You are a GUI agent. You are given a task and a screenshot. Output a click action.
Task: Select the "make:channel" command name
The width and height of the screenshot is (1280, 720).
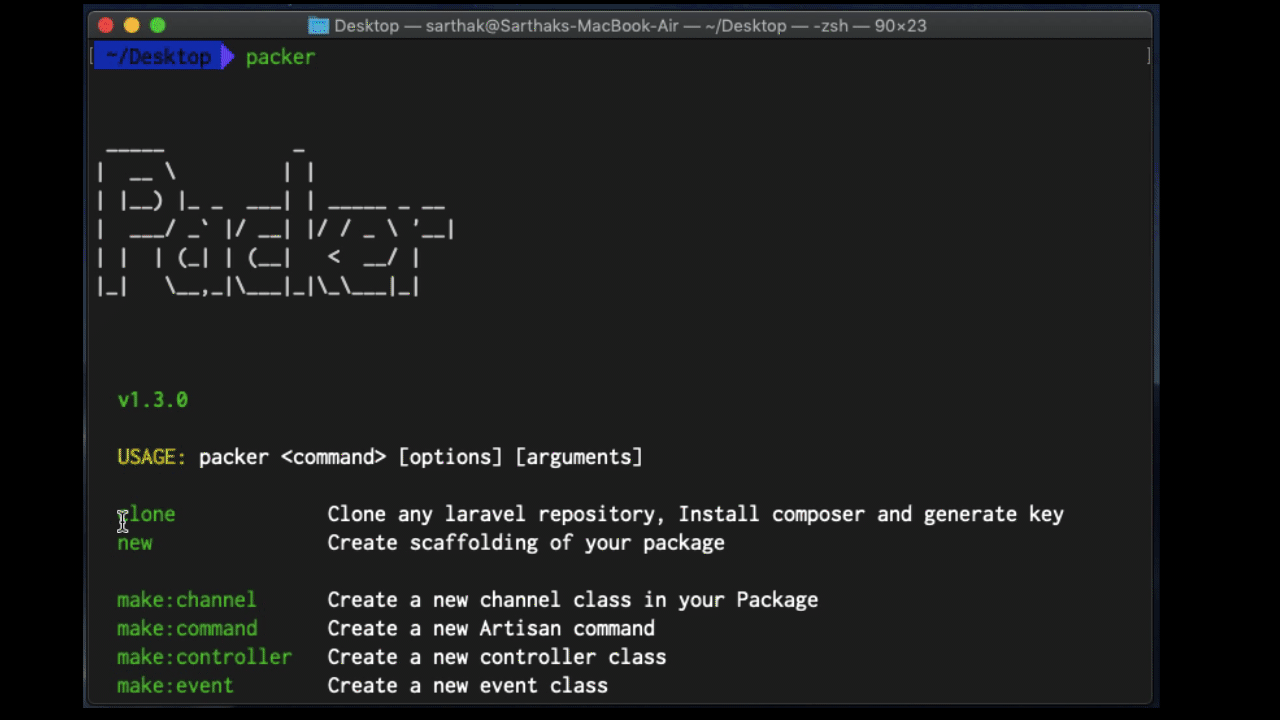[x=187, y=600]
